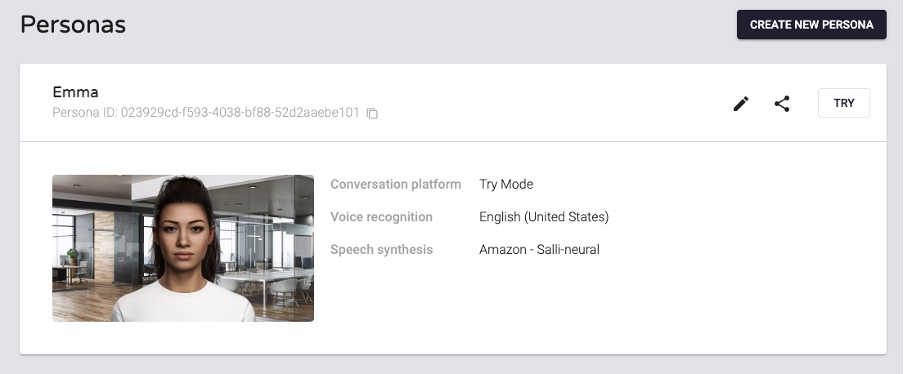This screenshot has width=904, height=374.
Task: Select the Emma persona name
Action: [x=76, y=92]
